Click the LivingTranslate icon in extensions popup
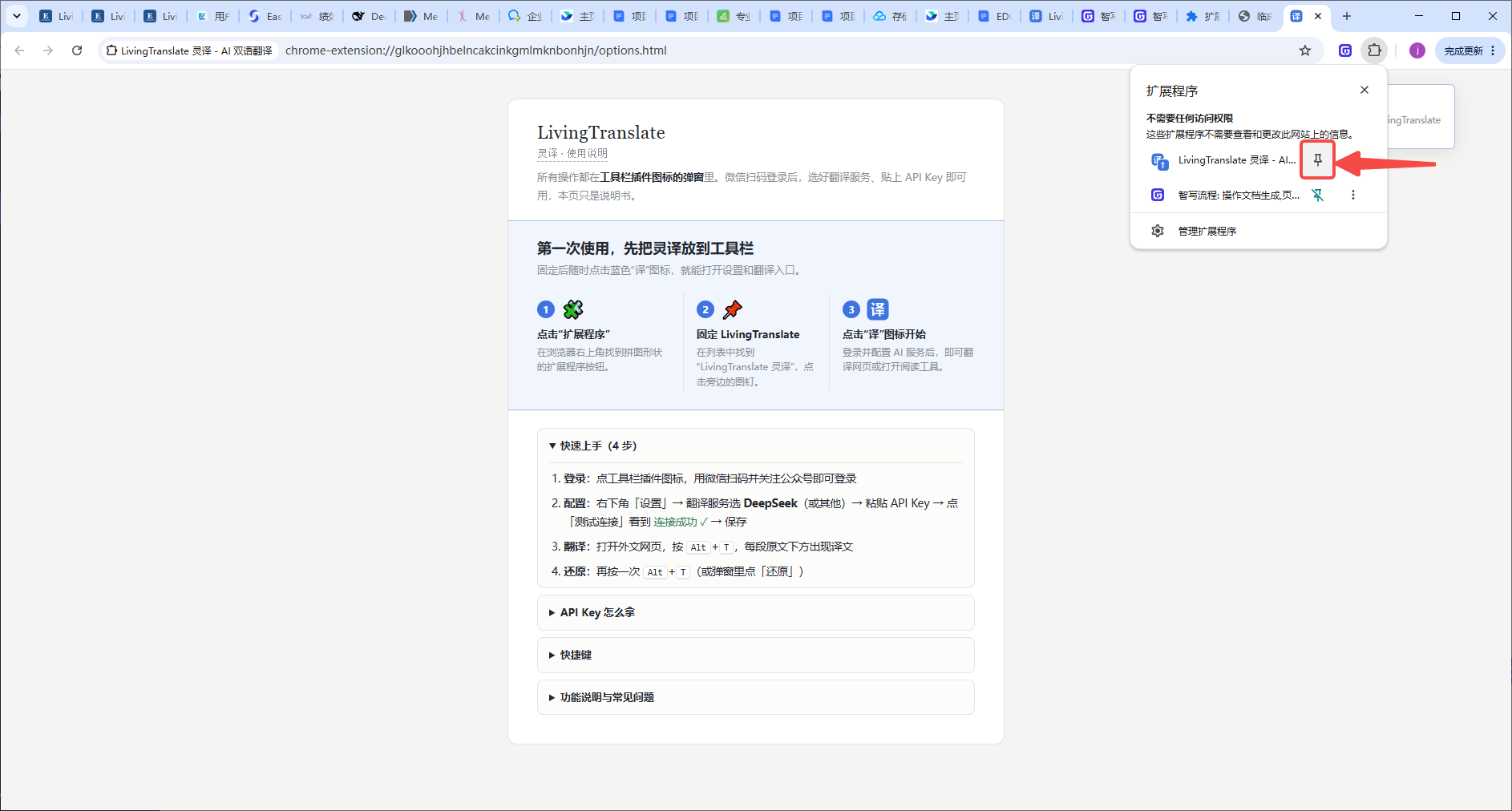This screenshot has width=1512, height=811. (1159, 161)
